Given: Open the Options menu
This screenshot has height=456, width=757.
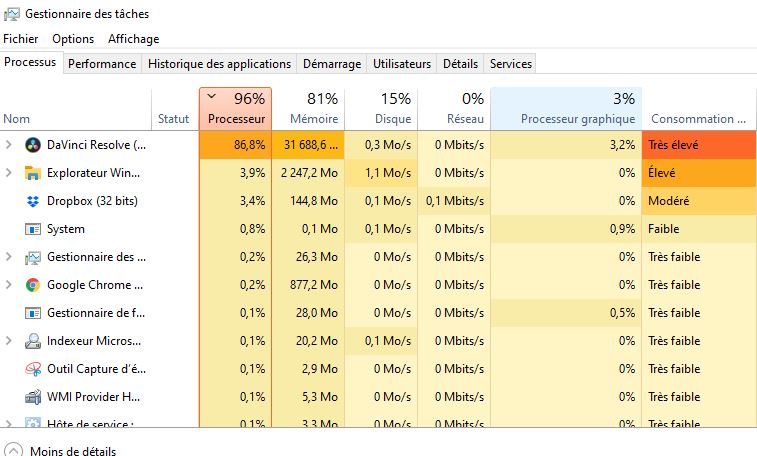Looking at the screenshot, I should [73, 39].
